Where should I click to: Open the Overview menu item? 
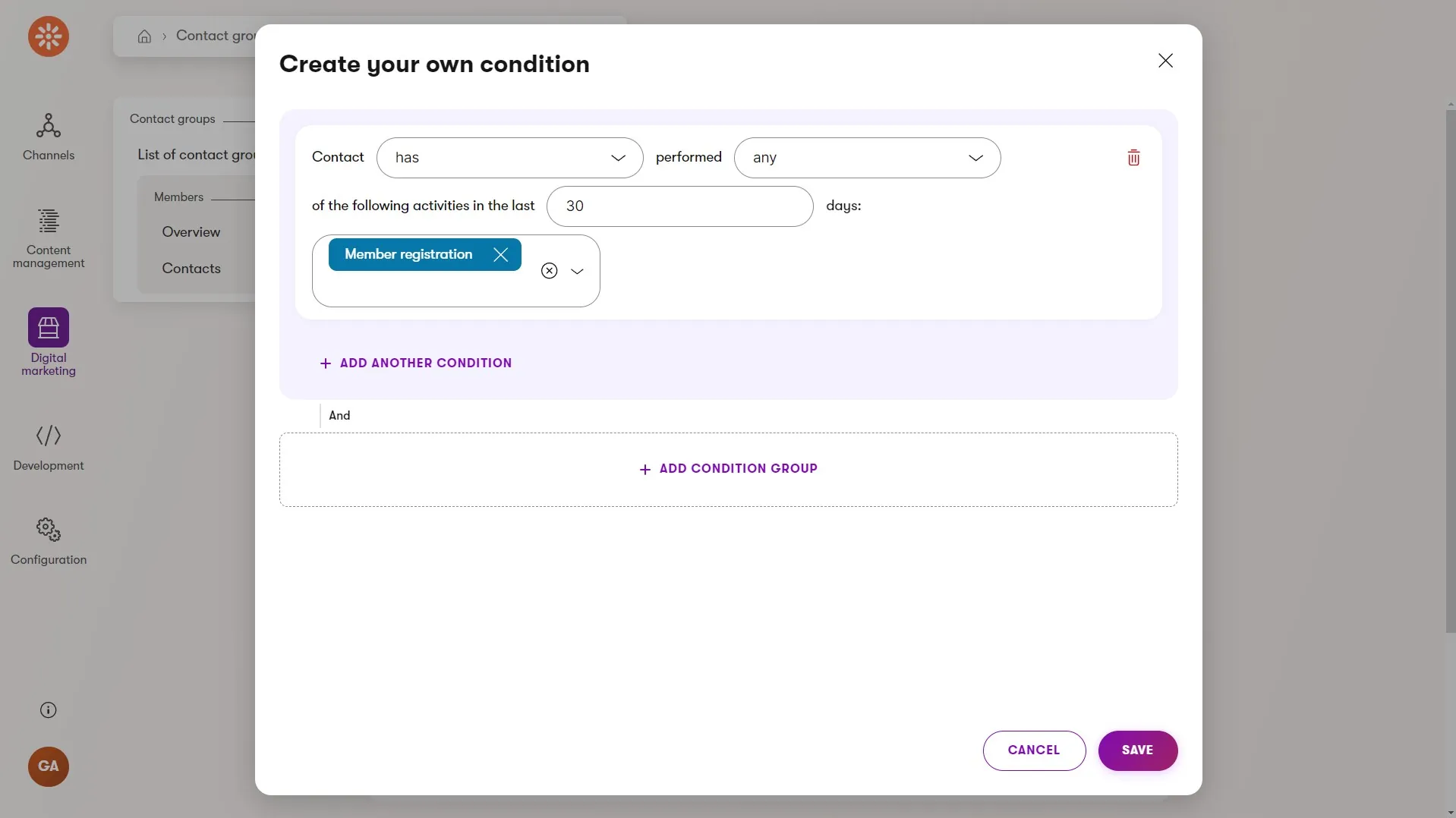coord(191,232)
